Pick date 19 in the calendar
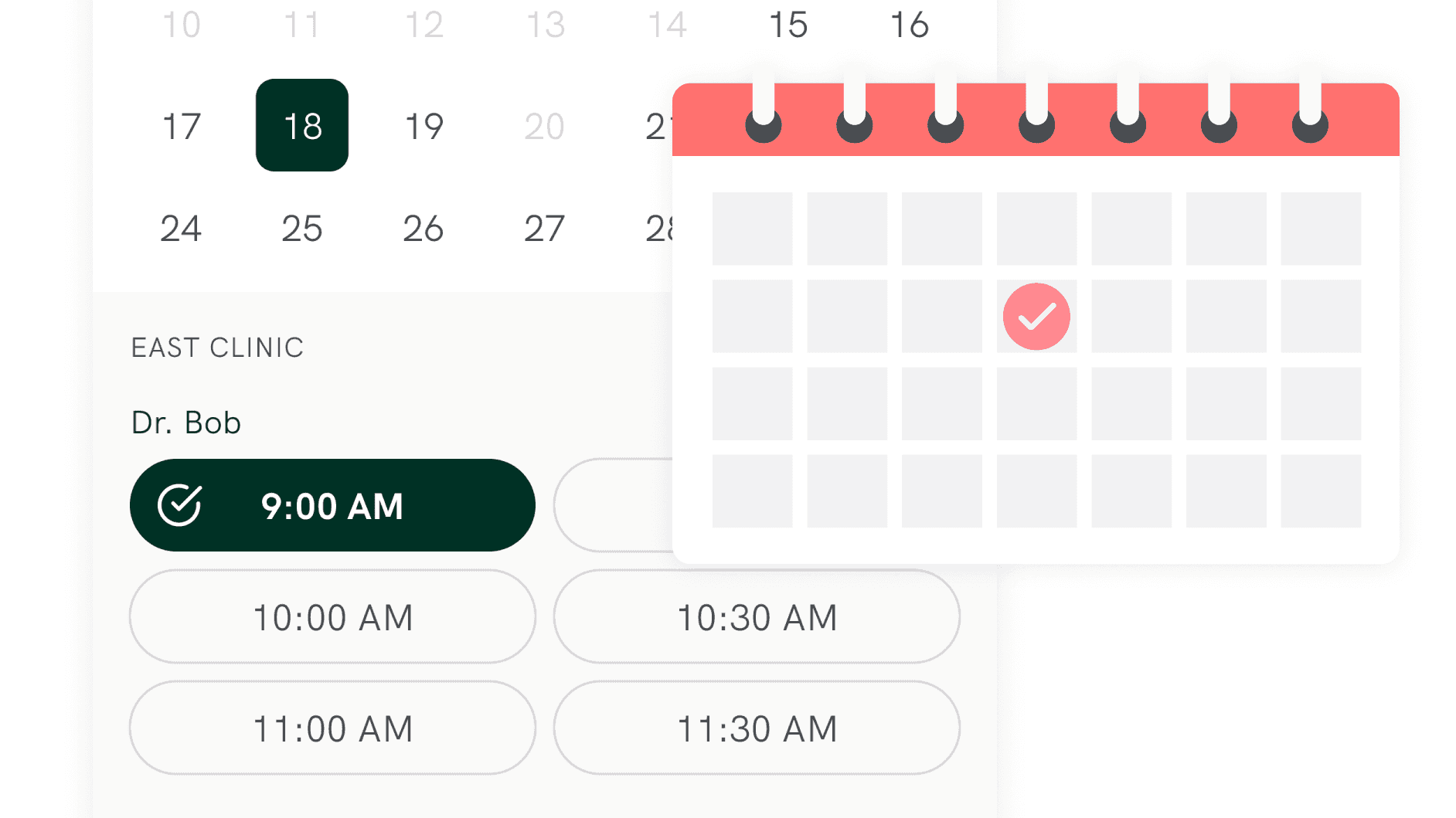This screenshot has width=1456, height=818. [x=424, y=126]
